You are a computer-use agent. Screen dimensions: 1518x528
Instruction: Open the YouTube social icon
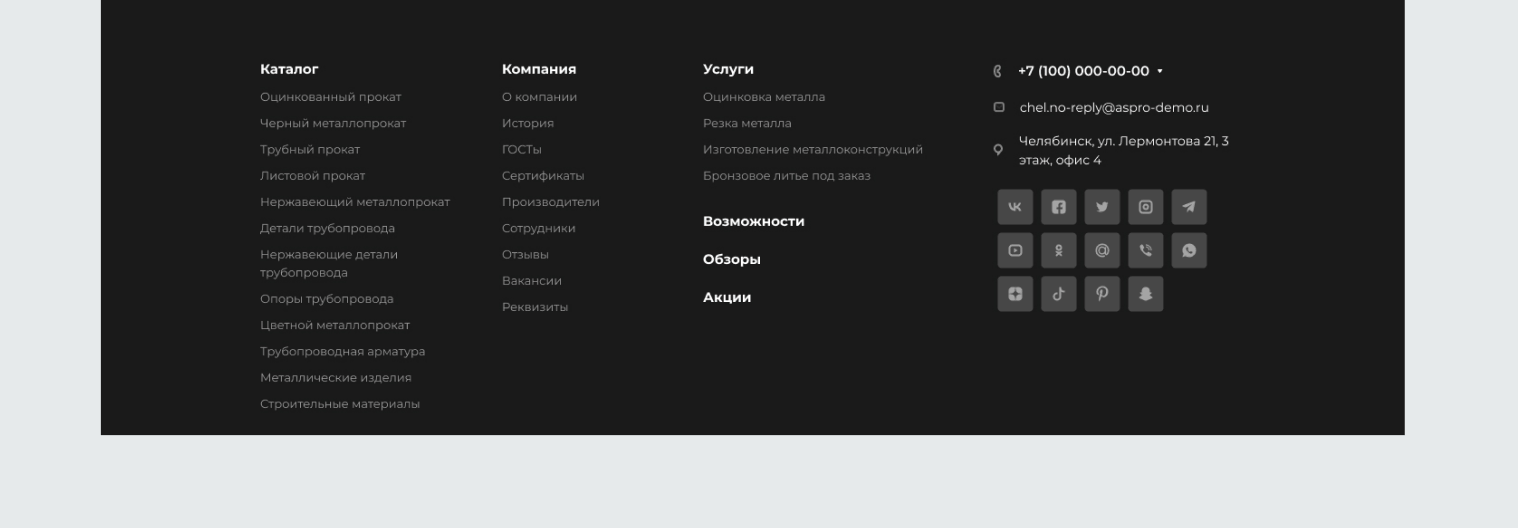(1015, 251)
